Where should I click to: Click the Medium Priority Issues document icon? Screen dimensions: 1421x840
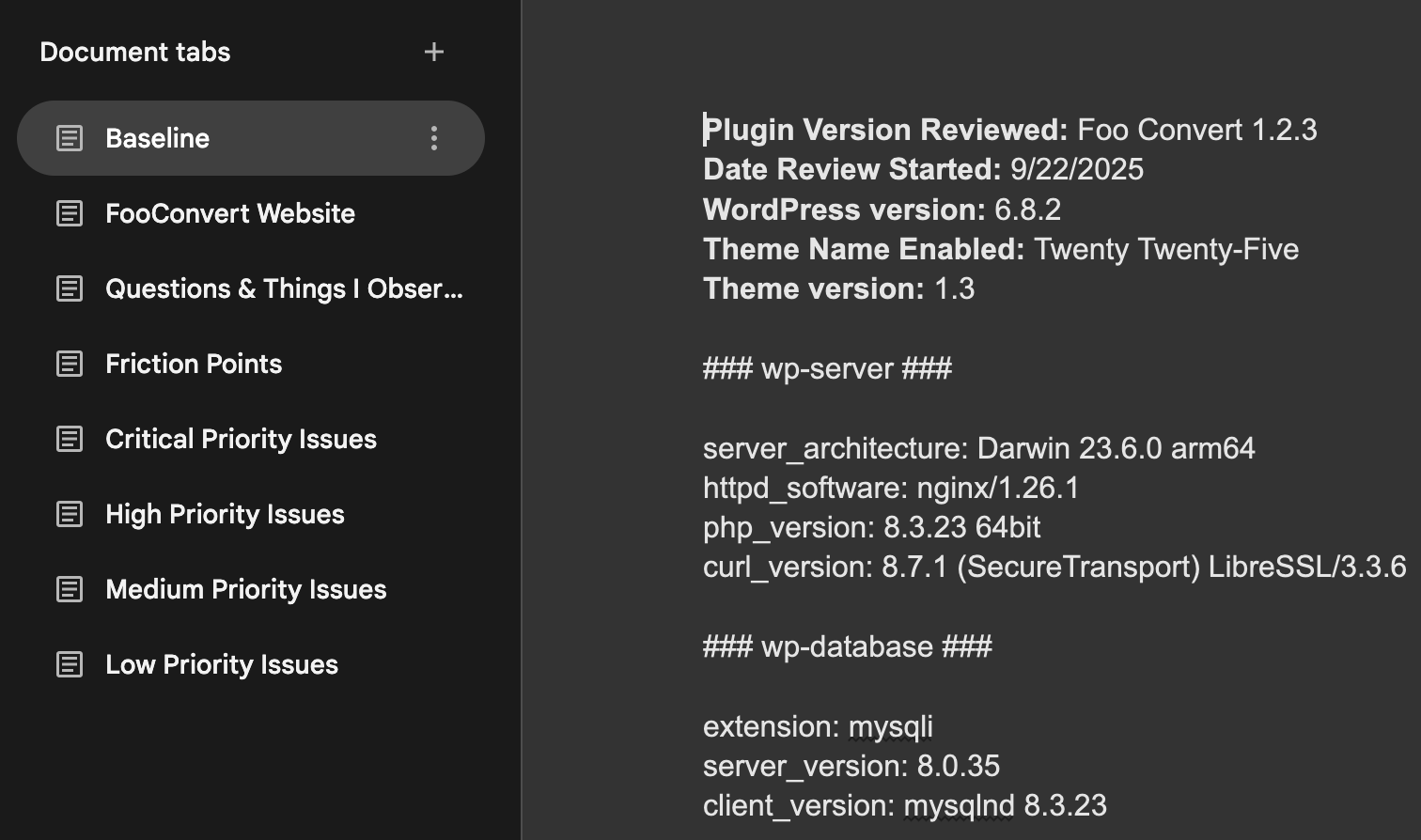(70, 589)
